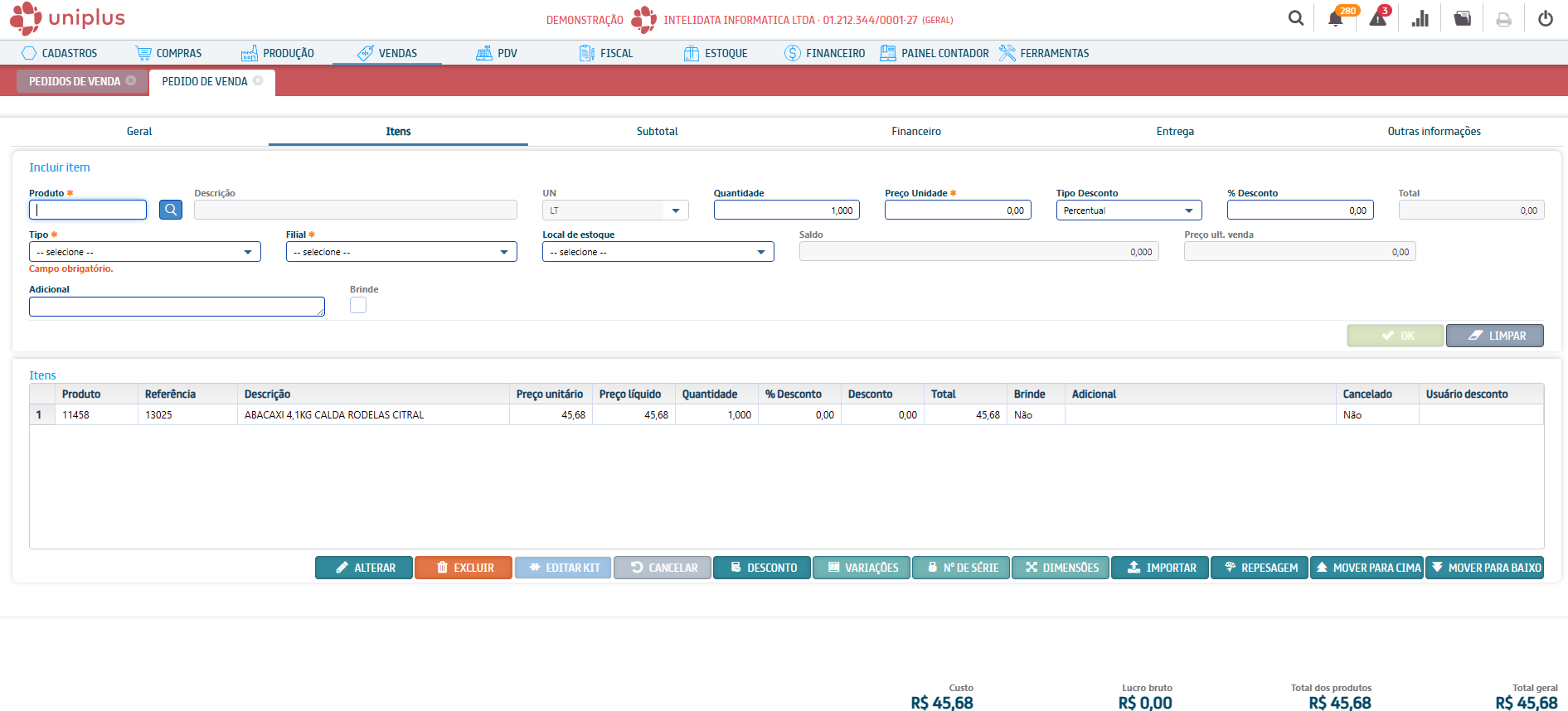
Task: Focus the Quantidade input field
Action: tap(786, 210)
